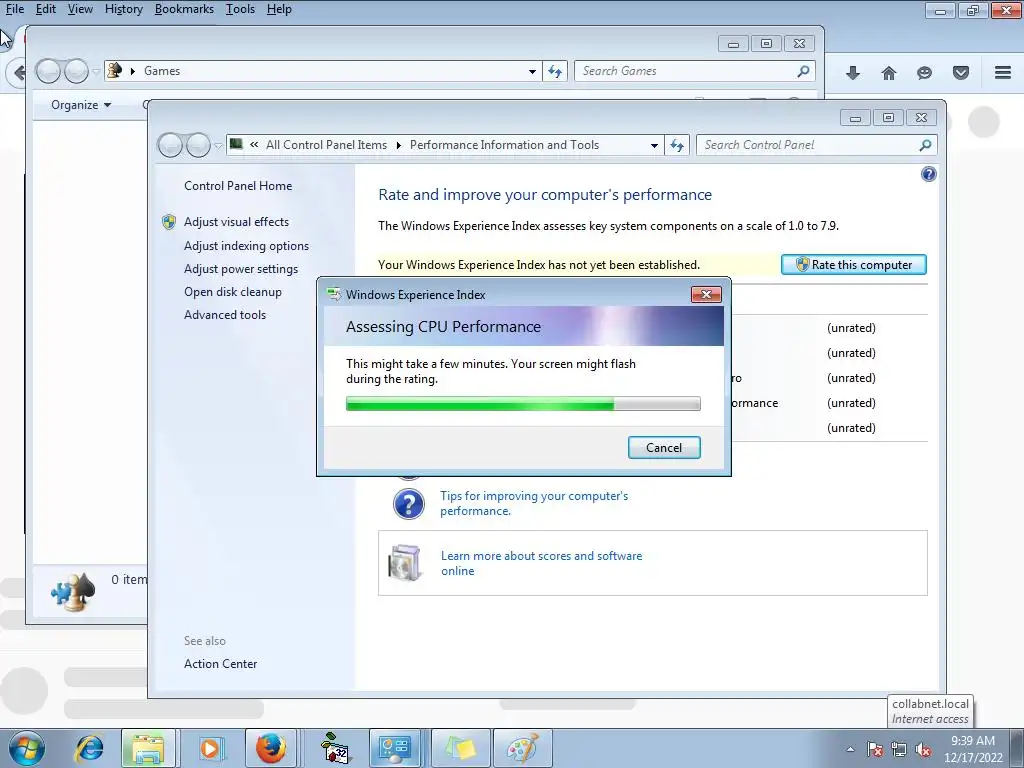Click muted volume tray icon
1024x768 pixels.
(923, 749)
